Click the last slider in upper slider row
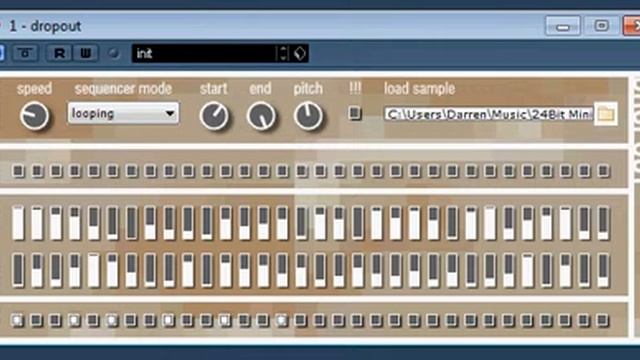The width and height of the screenshot is (640, 360). (x=603, y=223)
